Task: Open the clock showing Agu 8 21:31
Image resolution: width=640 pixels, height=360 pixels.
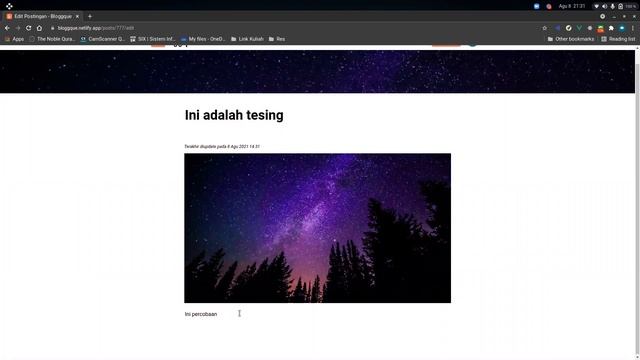Action: (x=572, y=6)
